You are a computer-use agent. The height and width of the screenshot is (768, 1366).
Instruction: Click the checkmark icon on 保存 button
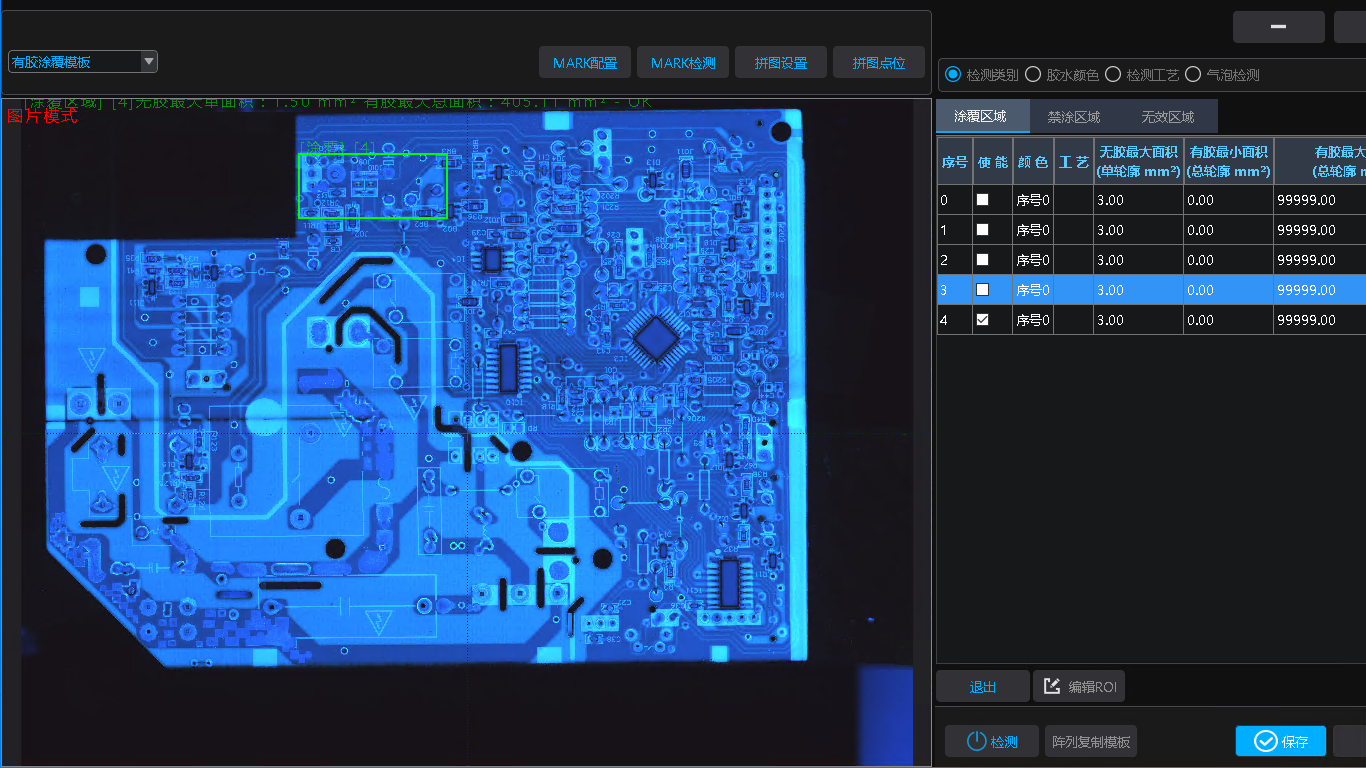click(1265, 741)
